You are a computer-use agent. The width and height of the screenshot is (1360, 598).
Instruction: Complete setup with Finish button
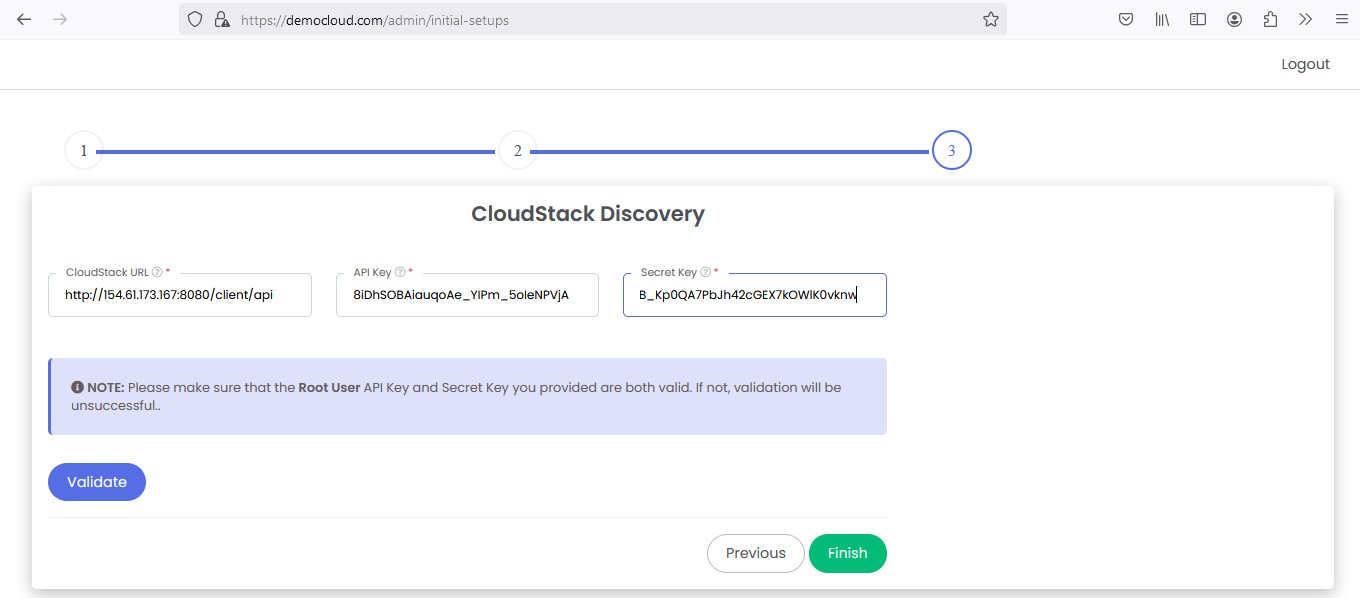848,553
